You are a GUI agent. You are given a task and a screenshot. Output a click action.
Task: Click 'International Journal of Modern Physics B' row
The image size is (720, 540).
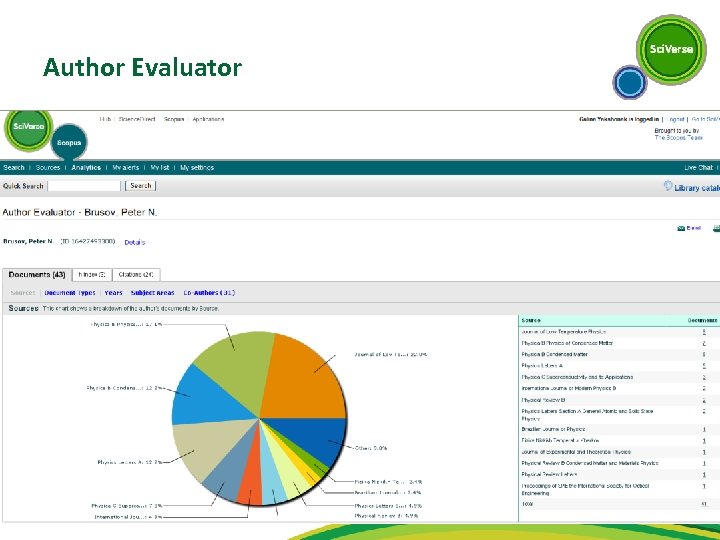[x=619, y=388]
